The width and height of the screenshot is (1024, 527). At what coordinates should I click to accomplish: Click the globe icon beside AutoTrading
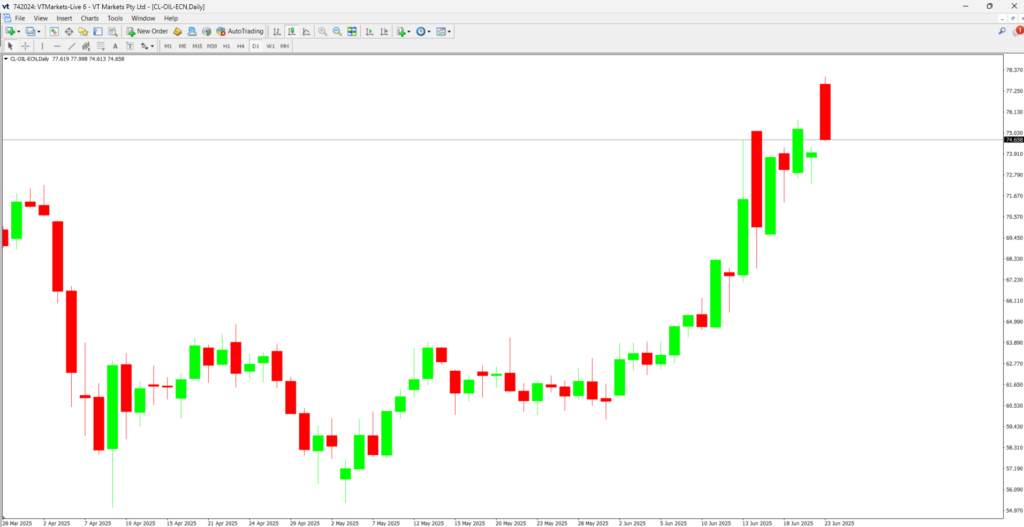click(206, 31)
